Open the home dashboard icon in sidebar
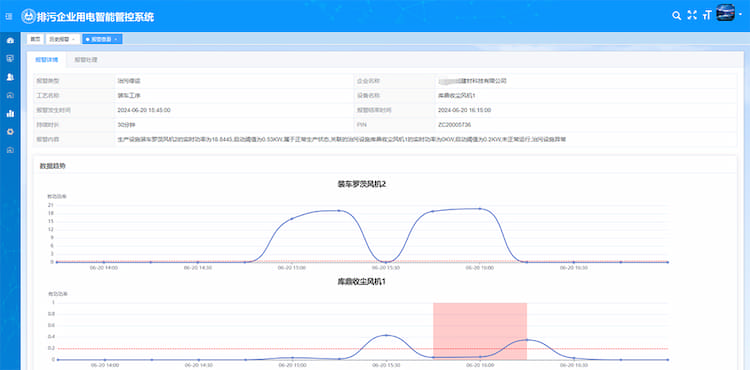Viewport: 750px width, 370px height. coord(10,40)
